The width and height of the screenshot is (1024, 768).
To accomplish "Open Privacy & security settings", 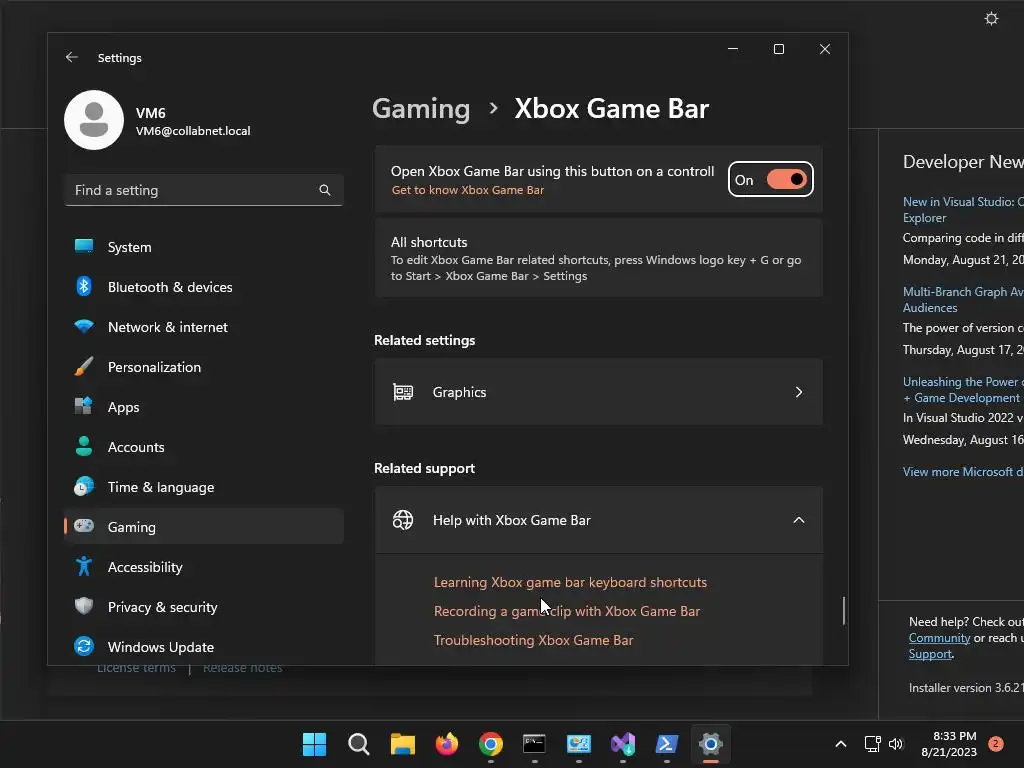I will point(204,607).
